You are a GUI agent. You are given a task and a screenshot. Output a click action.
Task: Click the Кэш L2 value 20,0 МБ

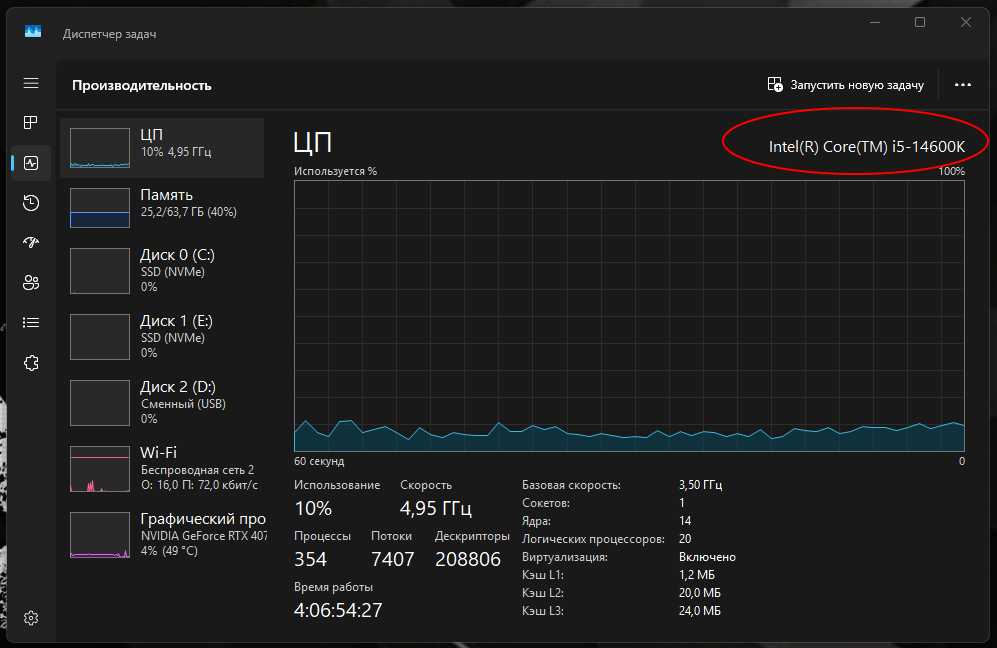pos(700,593)
